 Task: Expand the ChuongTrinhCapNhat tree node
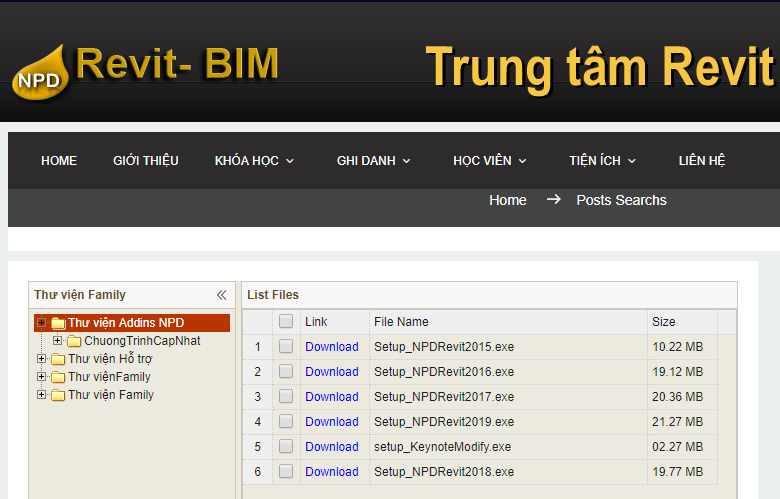[x=58, y=340]
